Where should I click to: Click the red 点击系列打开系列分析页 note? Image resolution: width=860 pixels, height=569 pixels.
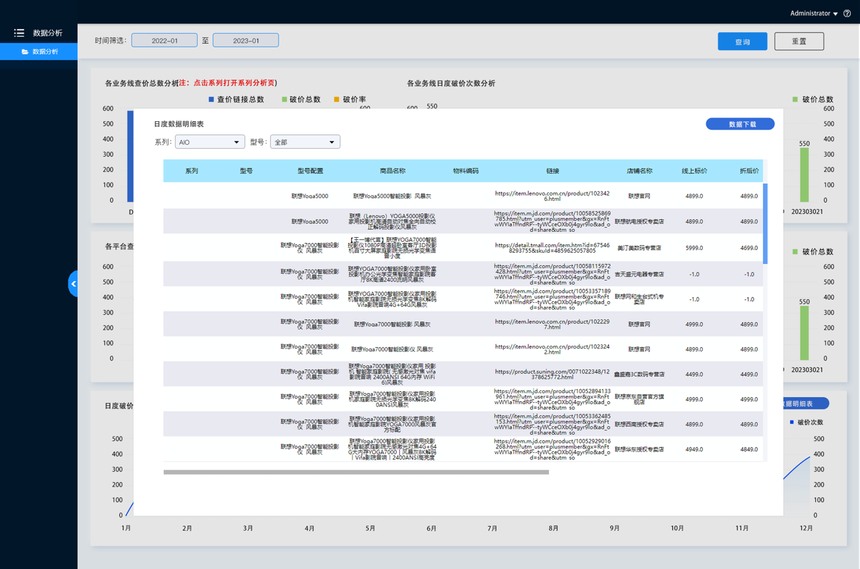tap(234, 83)
